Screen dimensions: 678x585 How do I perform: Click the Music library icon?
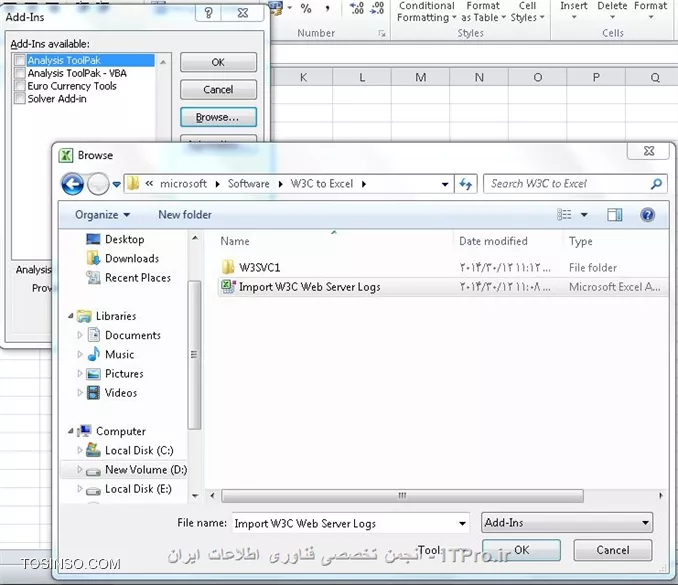[x=93, y=355]
